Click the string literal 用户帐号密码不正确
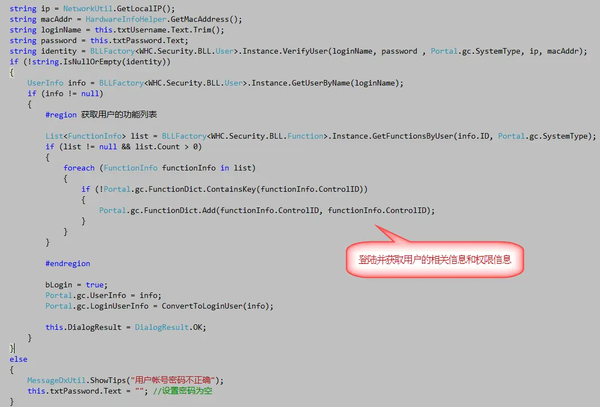This screenshot has height=407, width=600. (173, 380)
